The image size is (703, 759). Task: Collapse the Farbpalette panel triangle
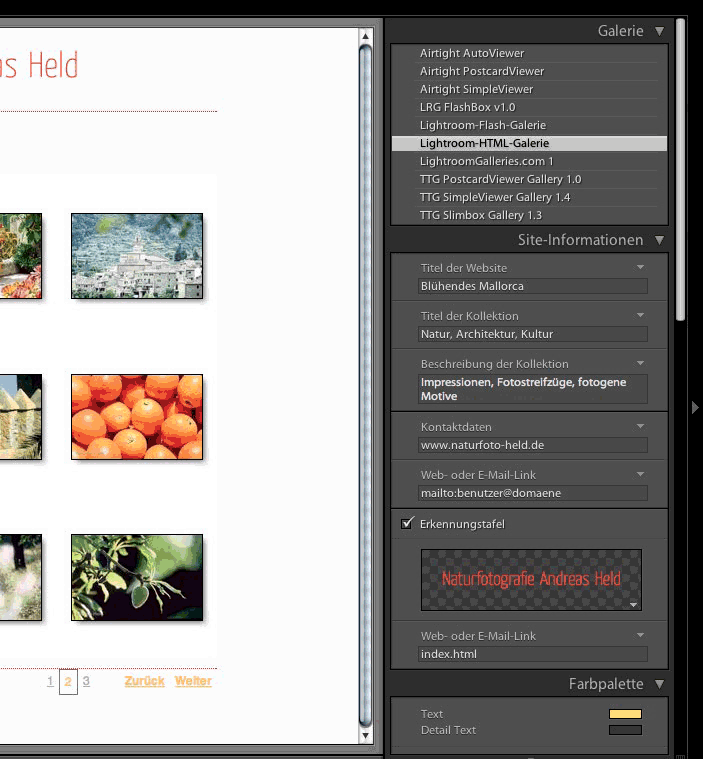[x=659, y=684]
